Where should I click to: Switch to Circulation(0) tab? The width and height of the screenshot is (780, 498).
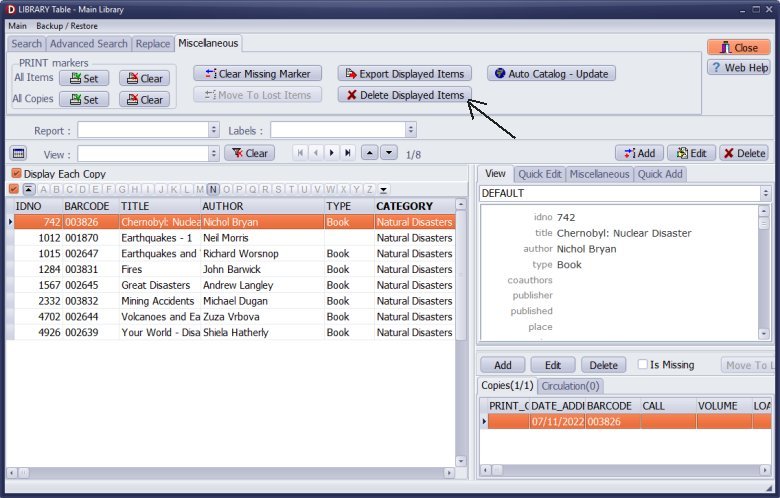click(570, 386)
